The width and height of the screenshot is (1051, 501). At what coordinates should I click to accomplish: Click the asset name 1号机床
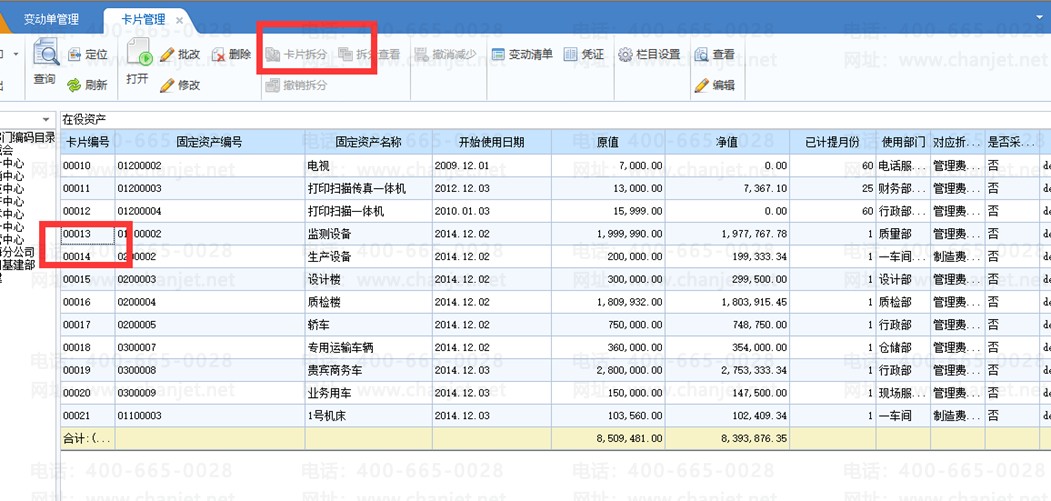pyautogui.click(x=326, y=416)
